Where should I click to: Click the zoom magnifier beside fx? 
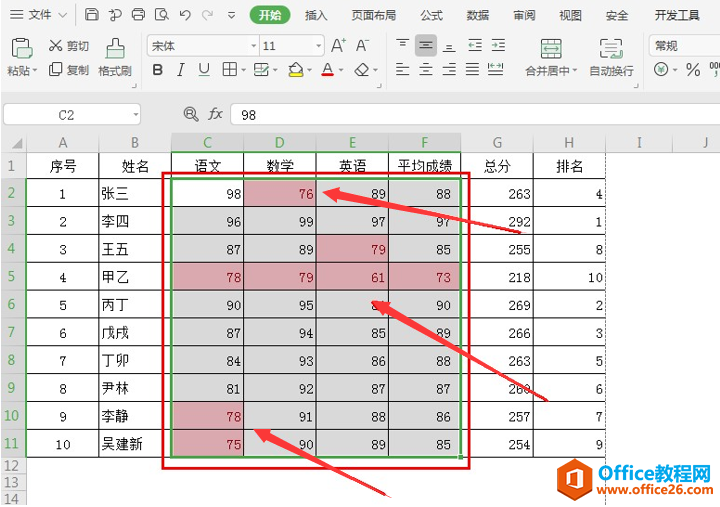(191, 114)
